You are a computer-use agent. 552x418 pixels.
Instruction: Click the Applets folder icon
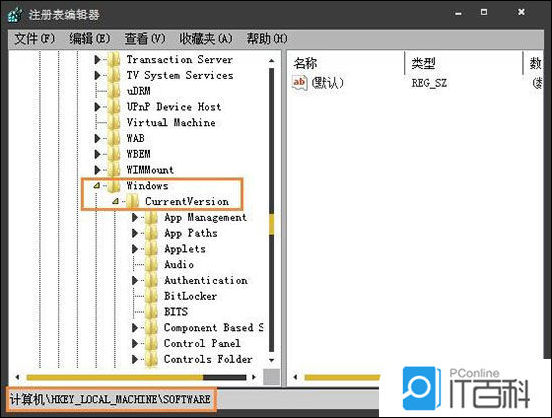(x=151, y=249)
